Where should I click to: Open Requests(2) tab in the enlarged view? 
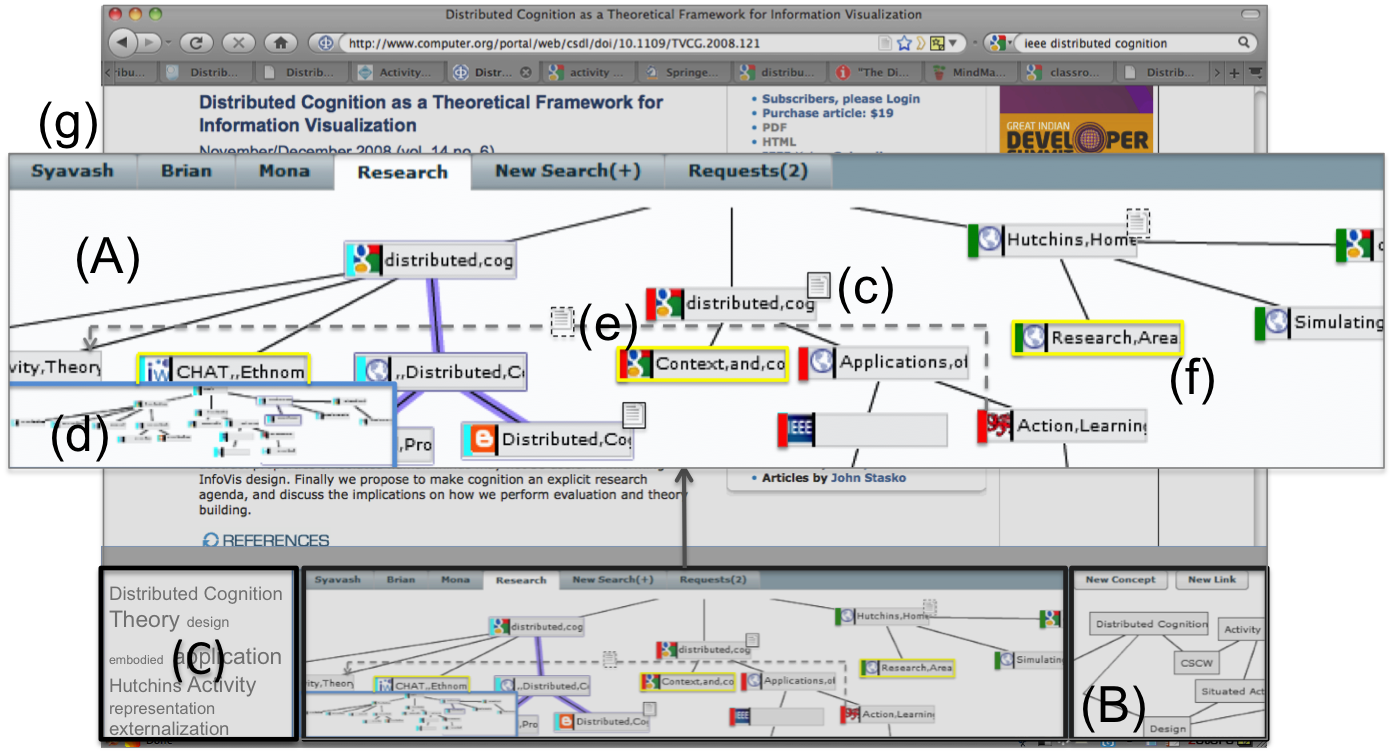click(x=747, y=171)
